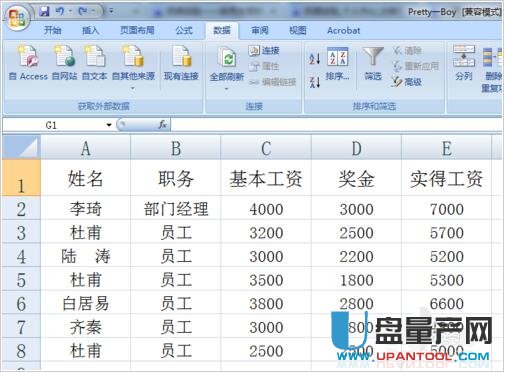
Task: Open the Sort dialog (排序...)
Action: 337,64
